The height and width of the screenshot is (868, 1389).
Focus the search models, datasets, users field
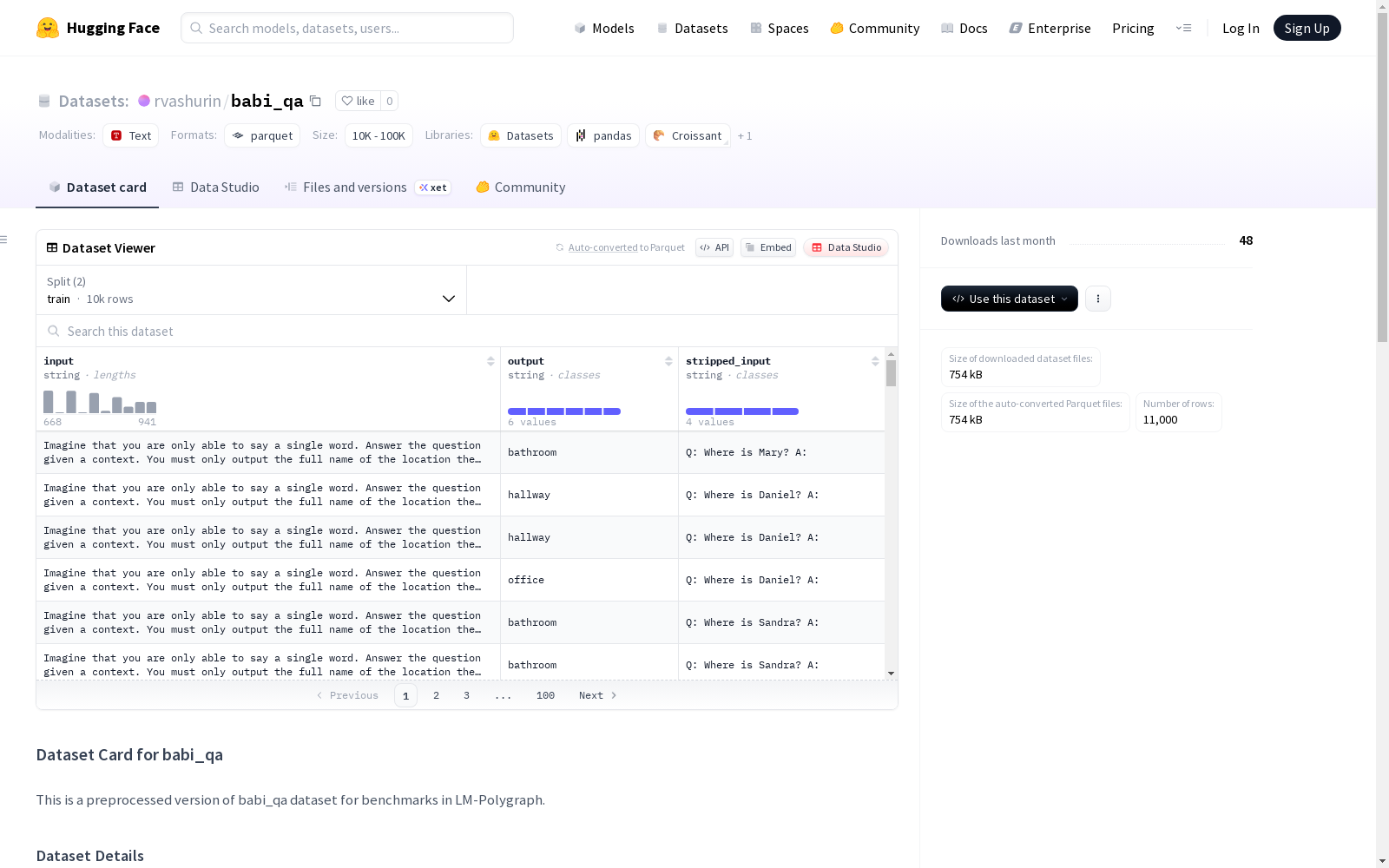(x=347, y=28)
